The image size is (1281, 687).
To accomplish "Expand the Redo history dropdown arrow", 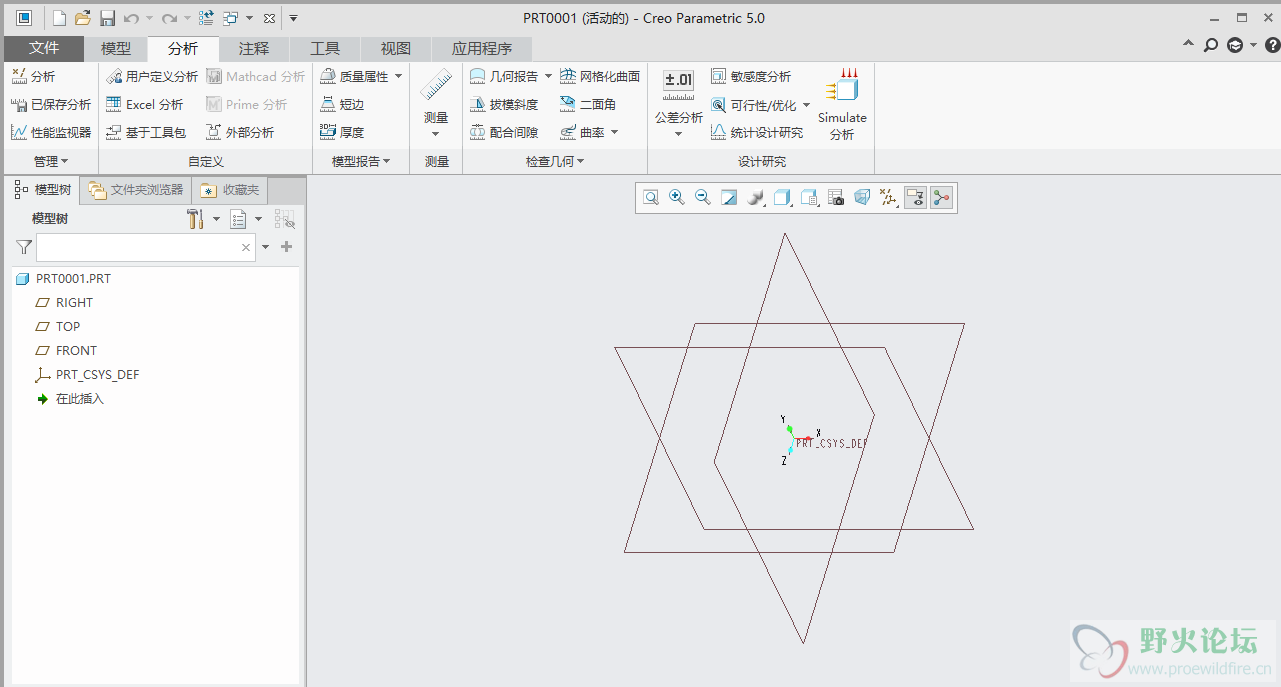I will pos(187,18).
